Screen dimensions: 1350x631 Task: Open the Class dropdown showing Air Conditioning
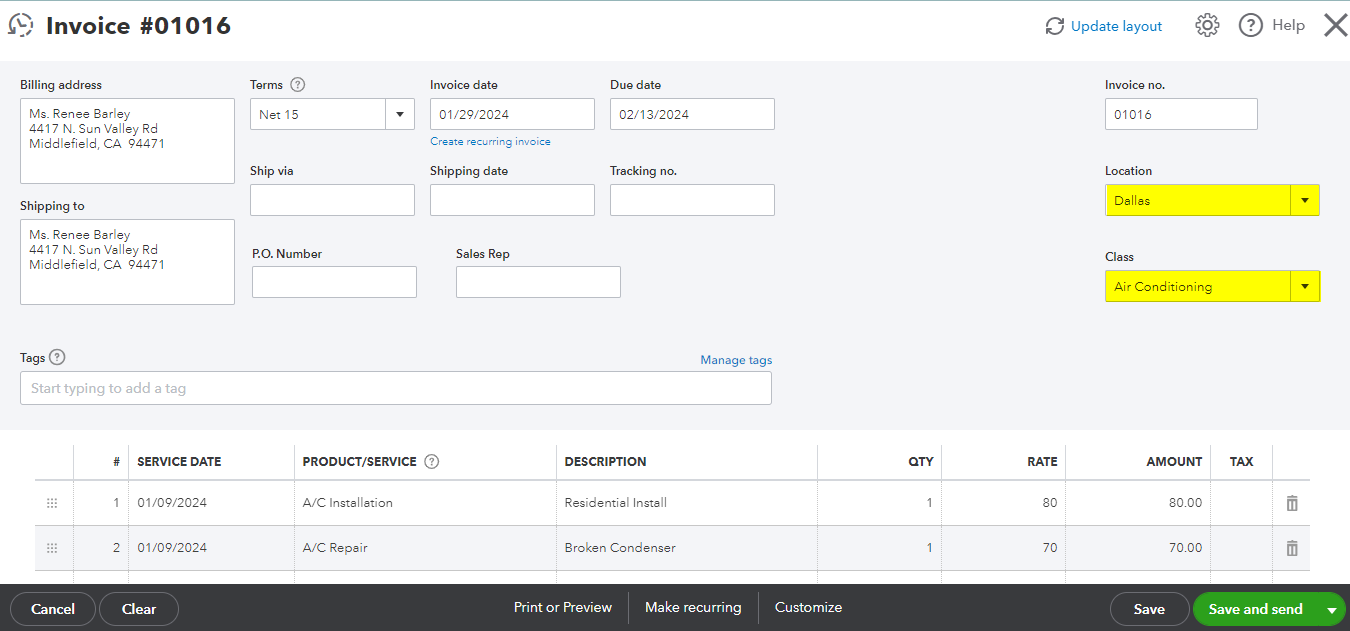point(1304,287)
